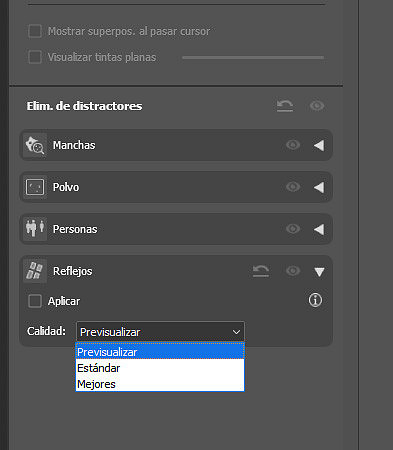393x450 pixels.
Task: Click the Manchas label
Action: pos(74,145)
